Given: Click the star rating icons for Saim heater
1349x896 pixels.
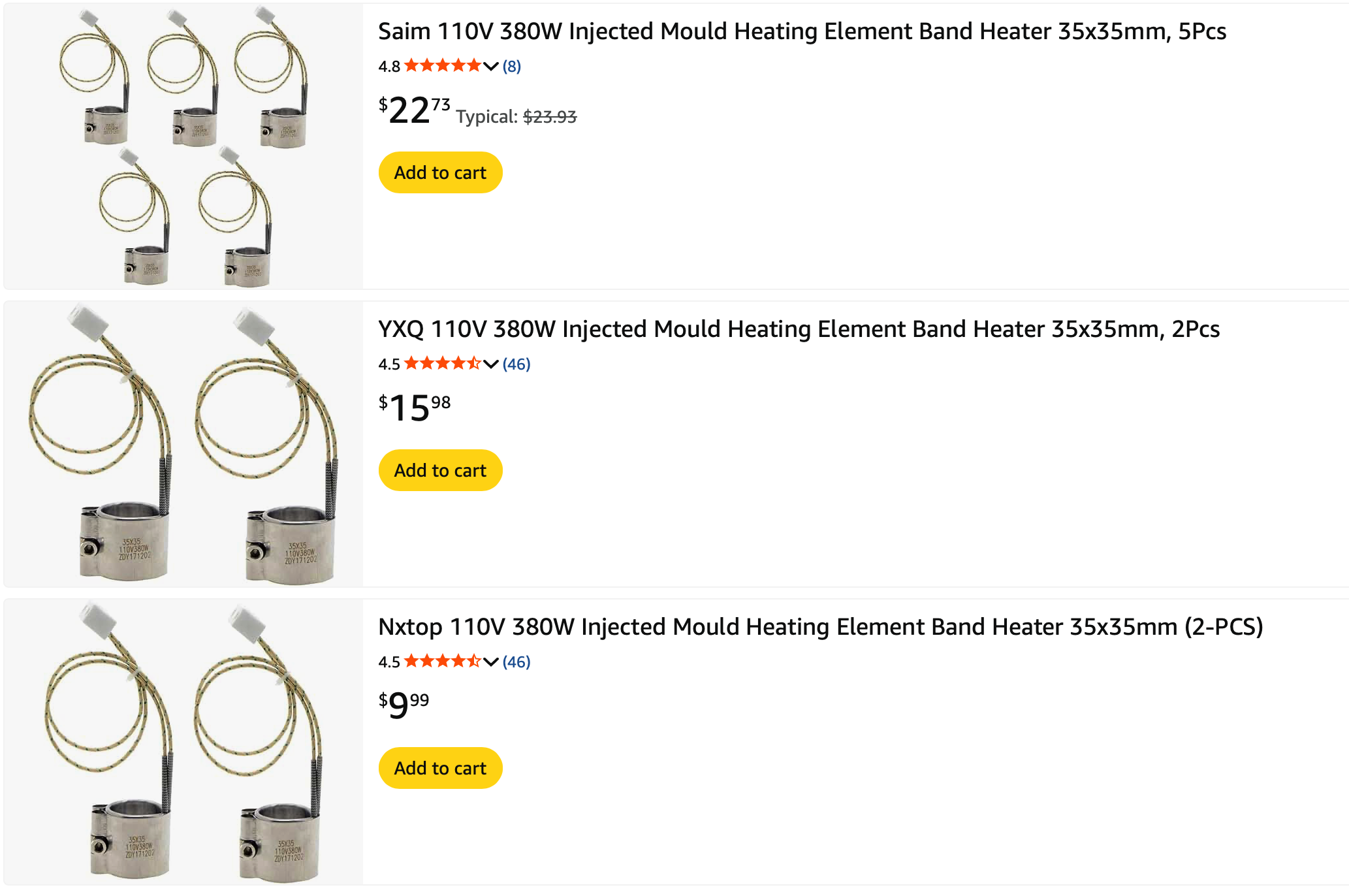Looking at the screenshot, I should (442, 66).
